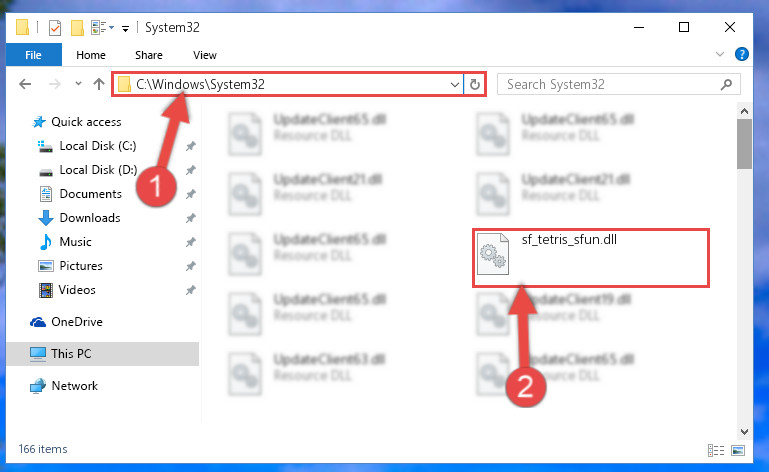Toggle pin next to Music
This screenshot has width=769, height=472.
point(191,242)
